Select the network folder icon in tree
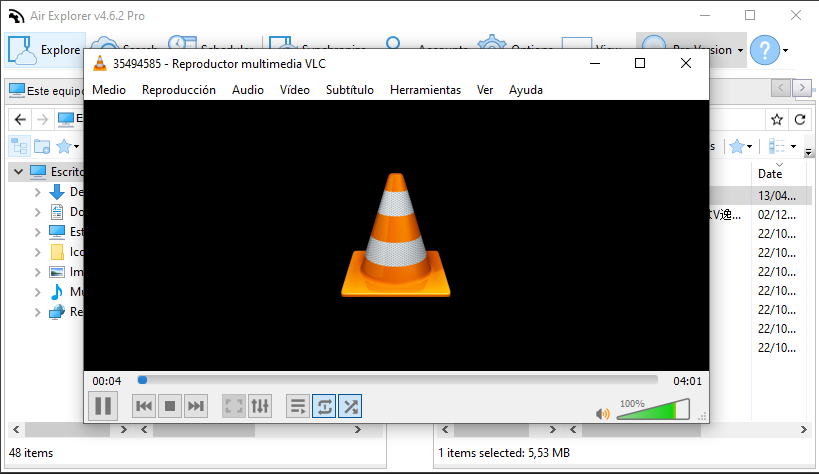The width and height of the screenshot is (819, 474). pyautogui.click(x=56, y=312)
